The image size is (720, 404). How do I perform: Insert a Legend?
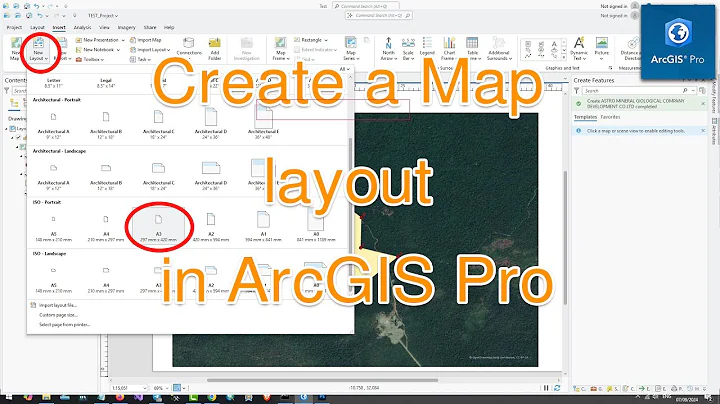click(x=427, y=47)
